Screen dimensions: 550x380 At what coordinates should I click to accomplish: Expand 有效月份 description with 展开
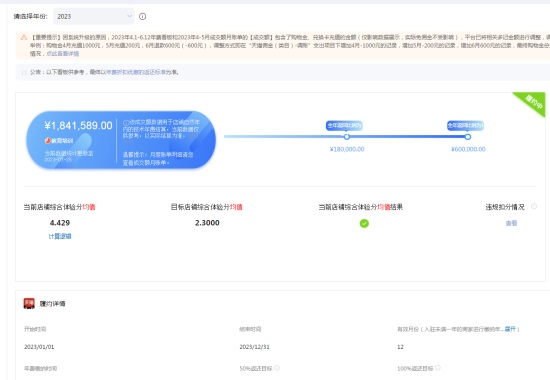[x=510, y=329]
